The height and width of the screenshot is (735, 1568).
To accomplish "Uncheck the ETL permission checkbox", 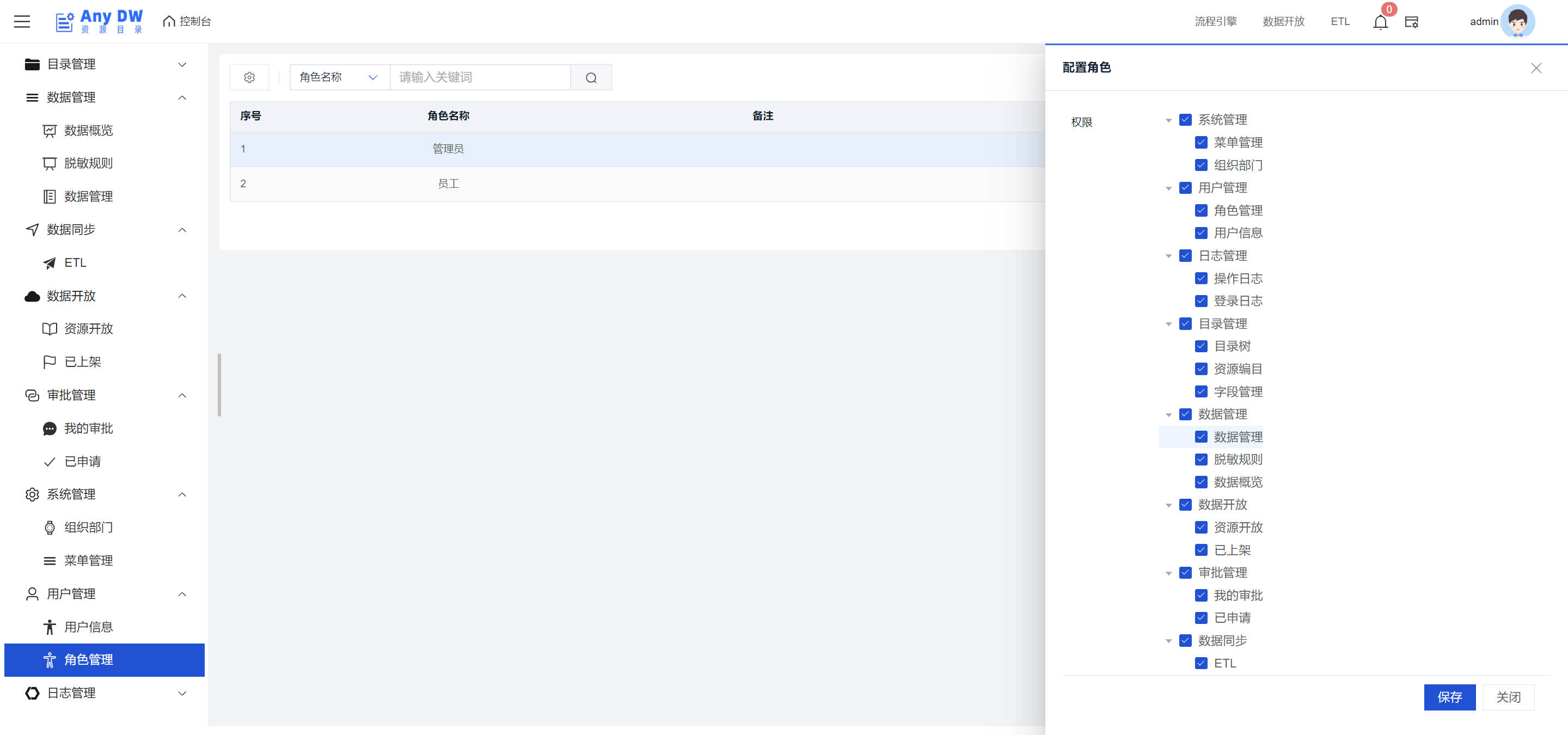I will pos(1201,663).
